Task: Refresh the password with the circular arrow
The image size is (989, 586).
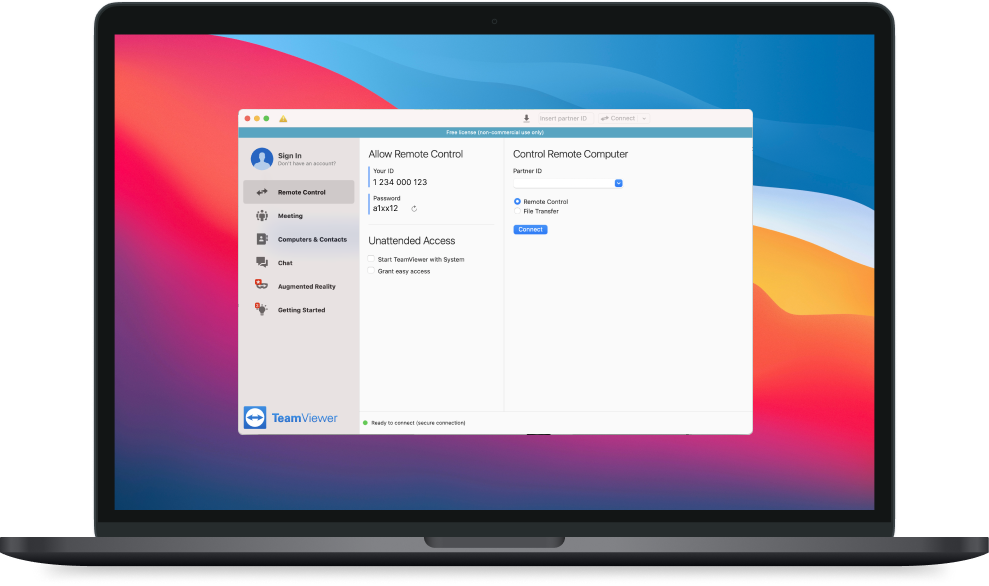Action: pyautogui.click(x=414, y=209)
